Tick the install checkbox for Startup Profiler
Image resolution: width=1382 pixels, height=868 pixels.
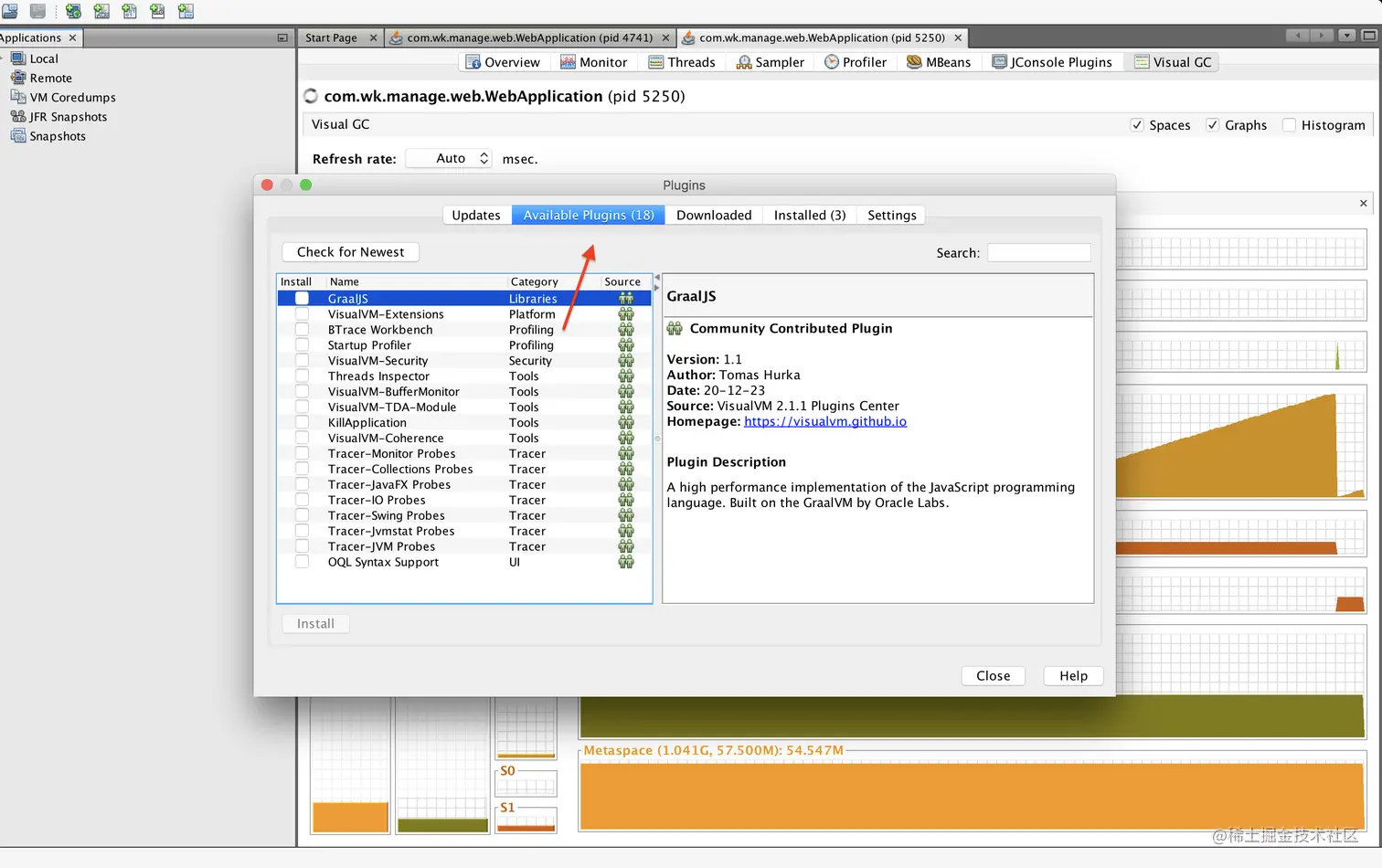click(x=302, y=344)
